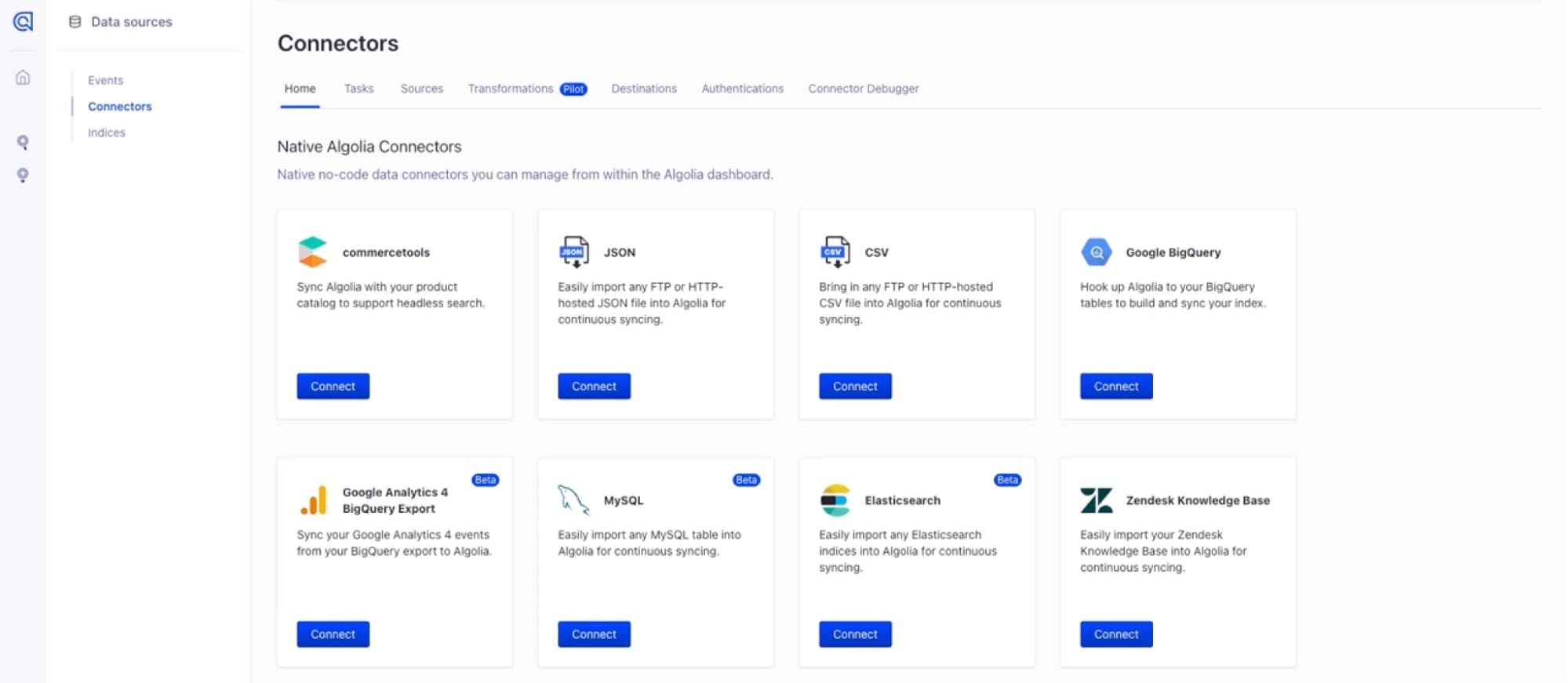Click the Beta badge on Google Analytics card

click(x=486, y=480)
